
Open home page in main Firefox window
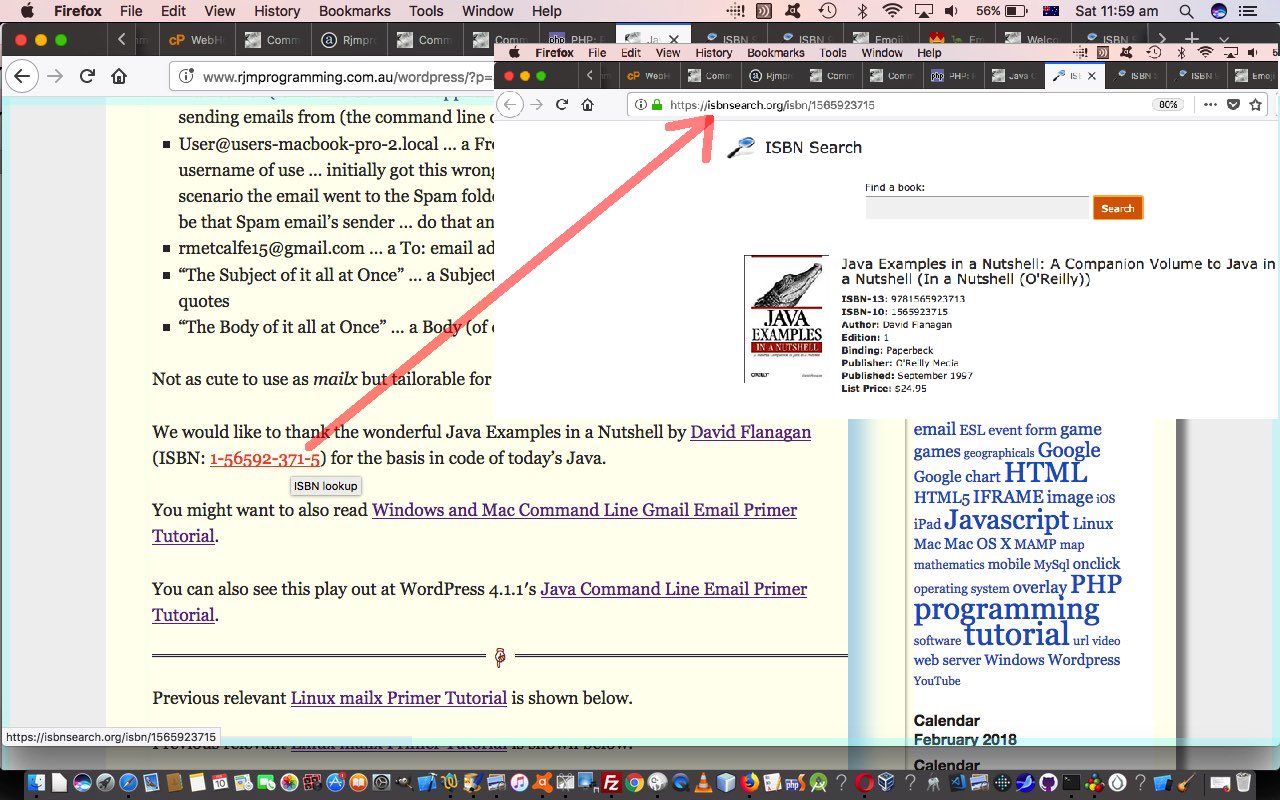pos(119,77)
